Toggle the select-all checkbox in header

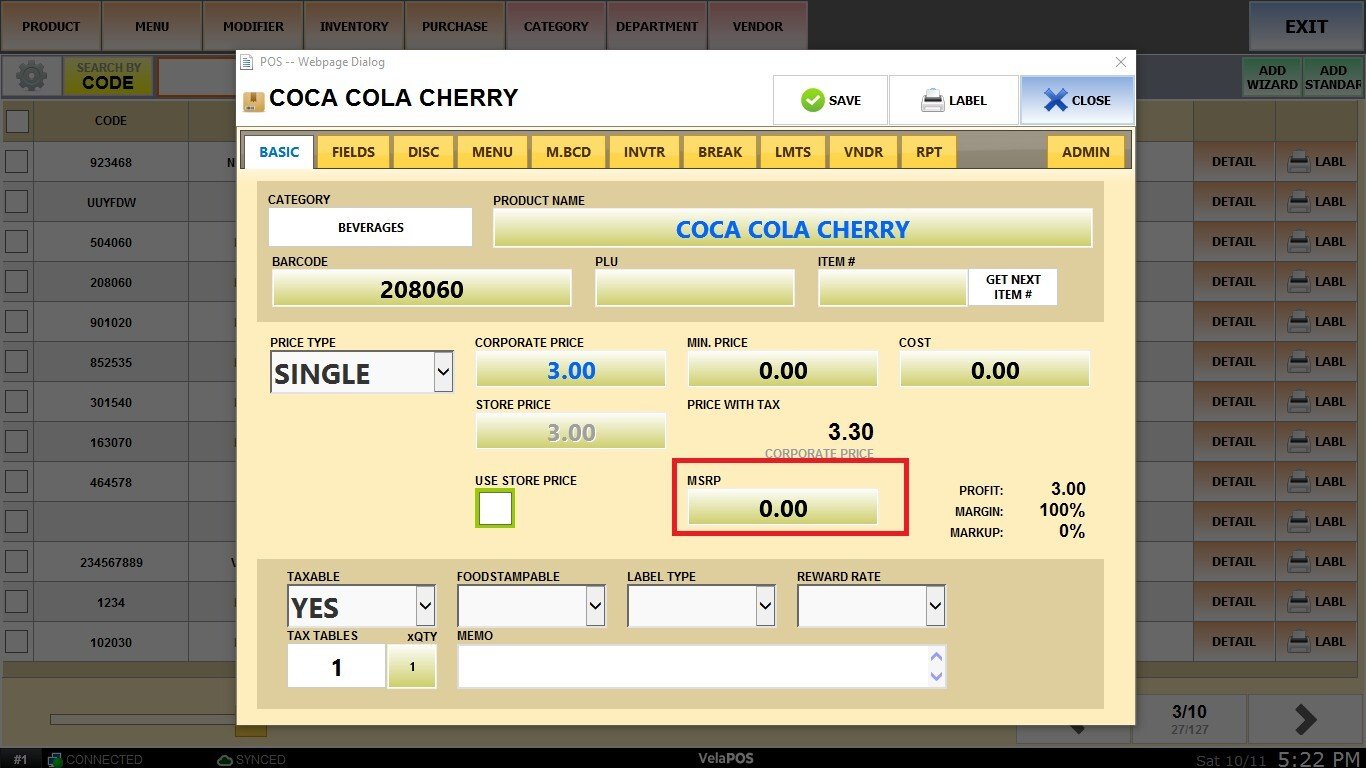click(x=17, y=121)
